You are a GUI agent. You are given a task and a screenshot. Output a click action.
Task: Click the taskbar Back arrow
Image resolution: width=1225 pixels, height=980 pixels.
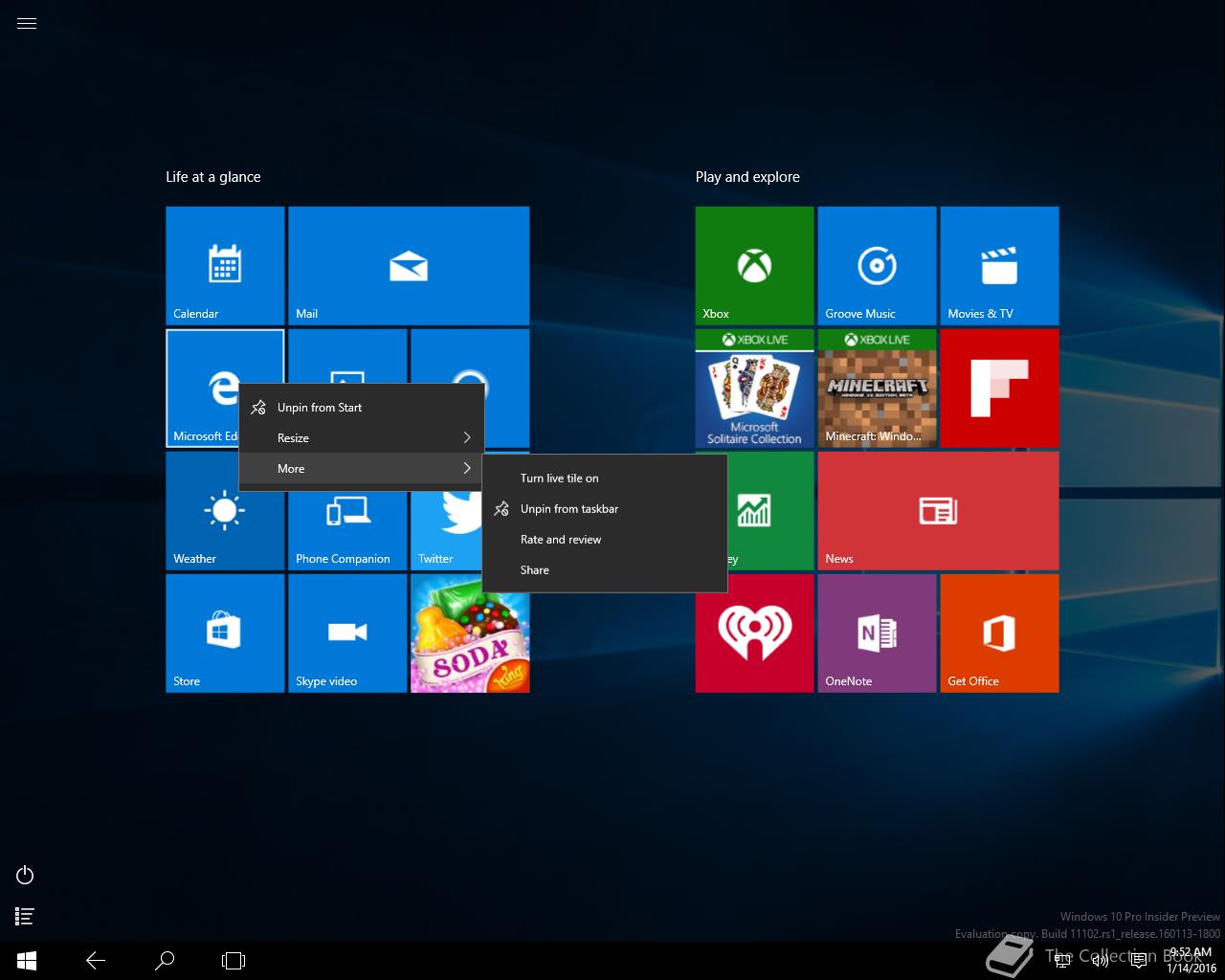[96, 961]
